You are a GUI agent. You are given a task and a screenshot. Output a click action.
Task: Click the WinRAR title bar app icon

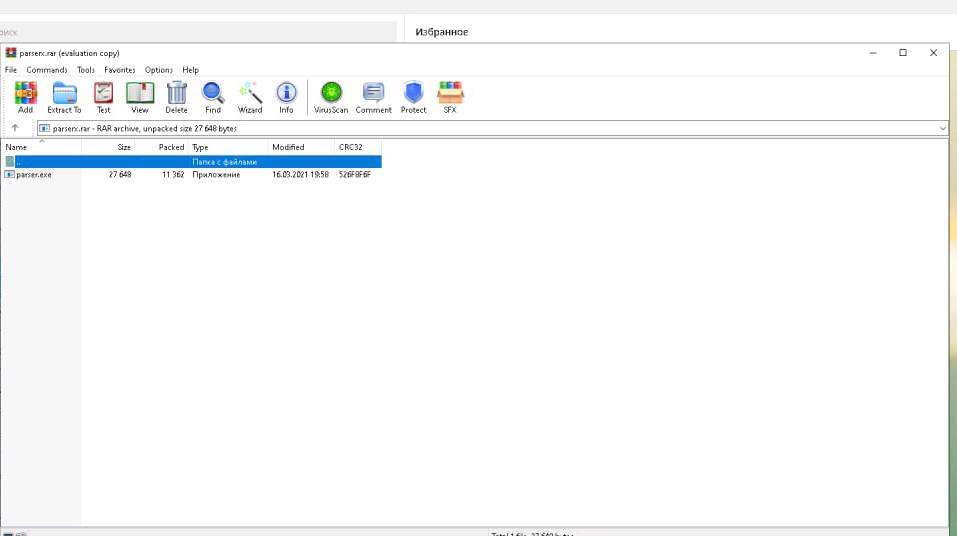(x=10, y=53)
